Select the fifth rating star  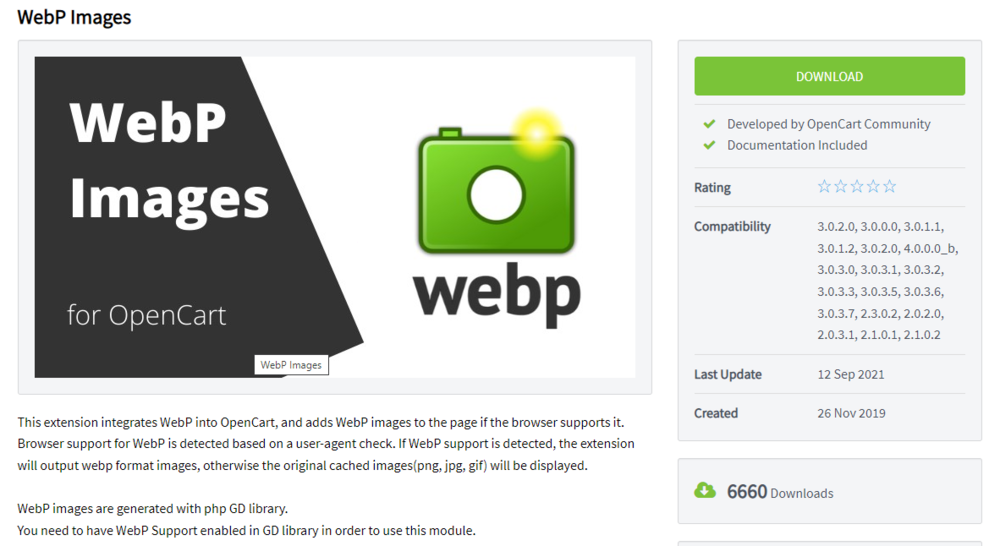point(890,186)
